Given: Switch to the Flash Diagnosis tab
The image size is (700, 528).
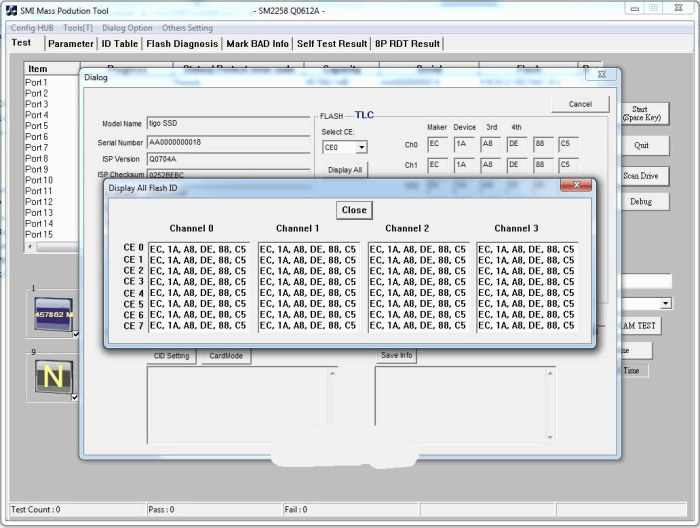Looking at the screenshot, I should tap(181, 44).
